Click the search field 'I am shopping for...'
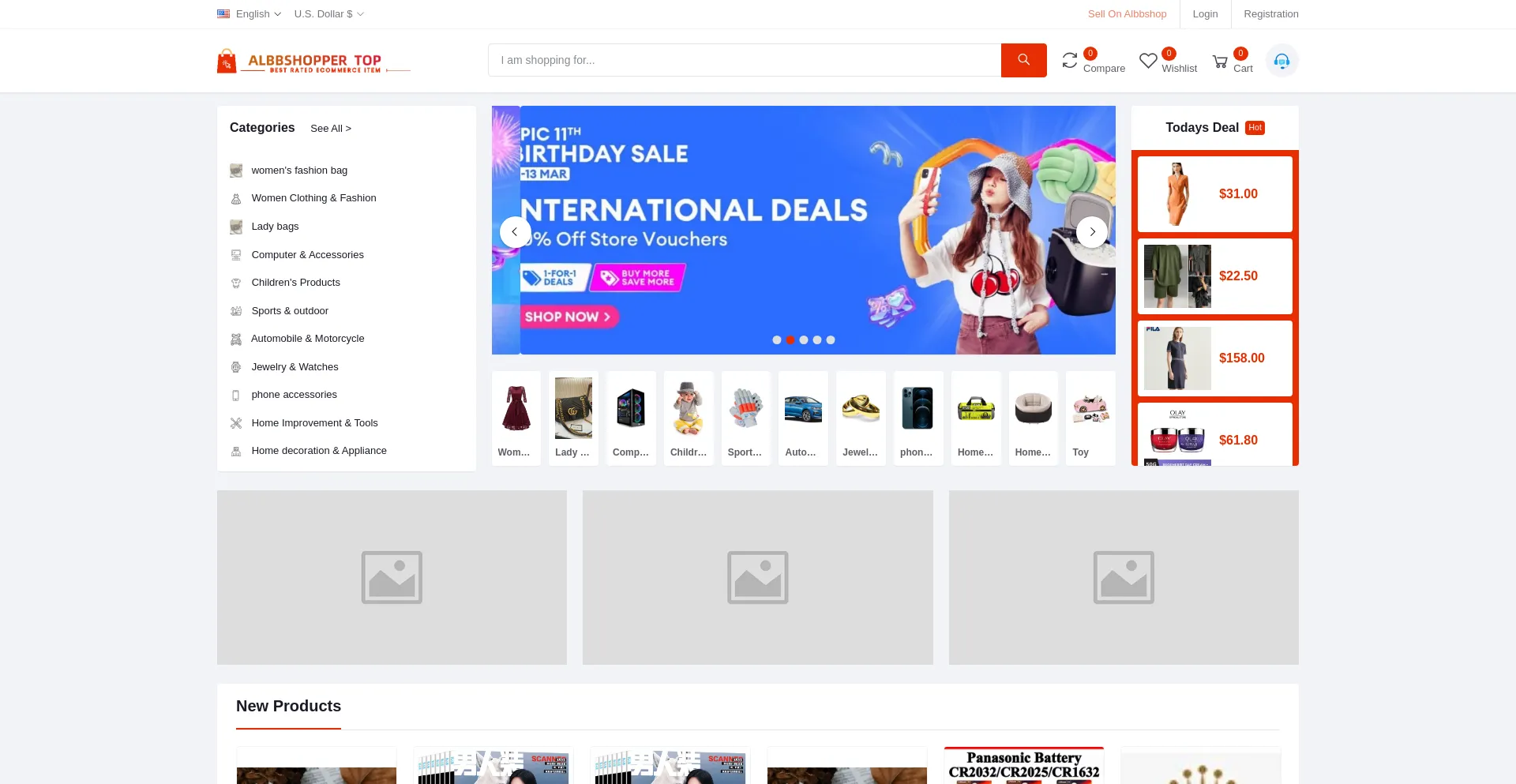 [x=745, y=60]
